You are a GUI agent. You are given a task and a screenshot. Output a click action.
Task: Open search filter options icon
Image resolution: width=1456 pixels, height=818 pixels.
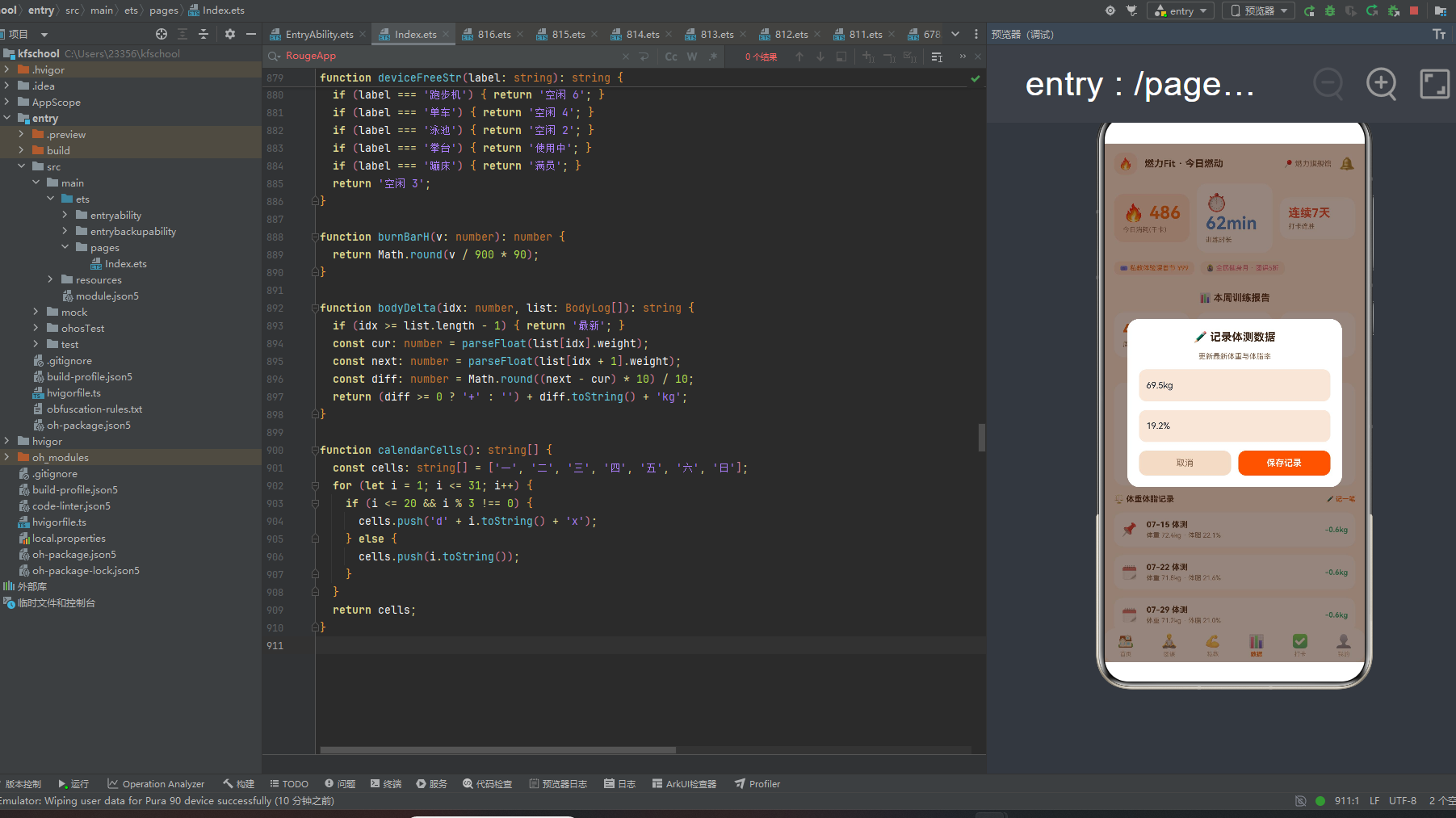click(937, 57)
